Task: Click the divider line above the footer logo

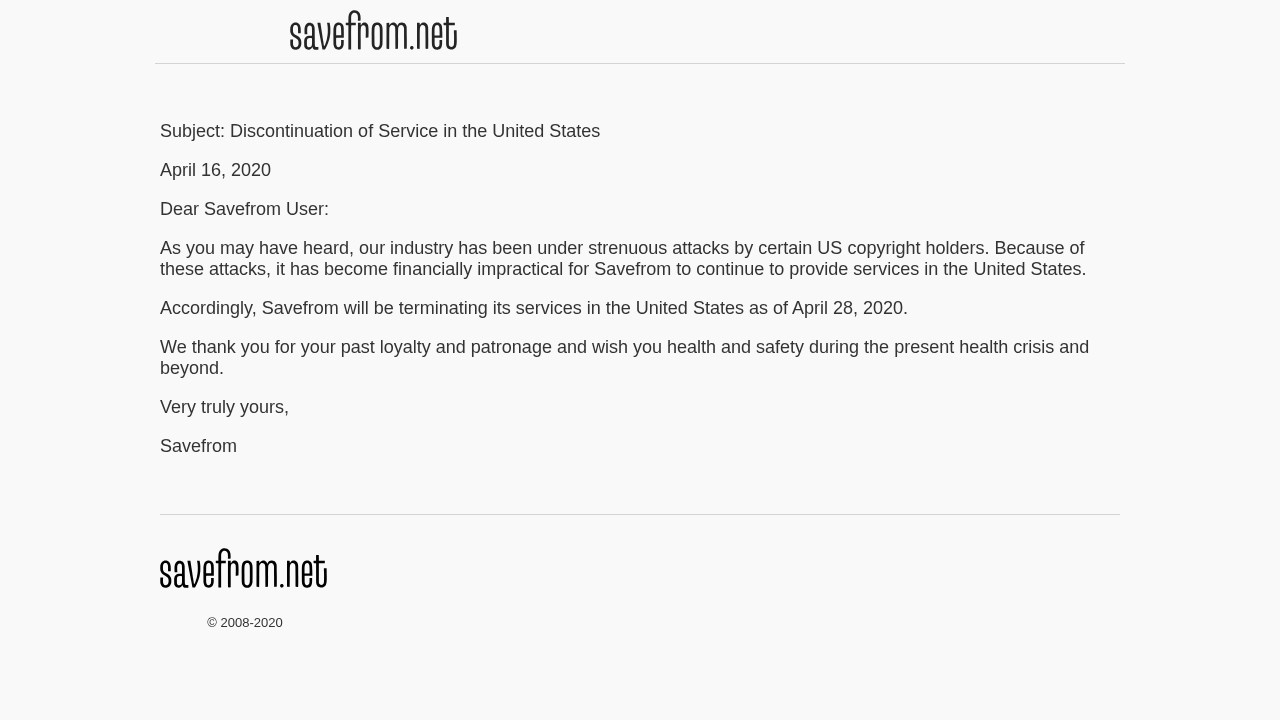Action: pyautogui.click(x=640, y=515)
